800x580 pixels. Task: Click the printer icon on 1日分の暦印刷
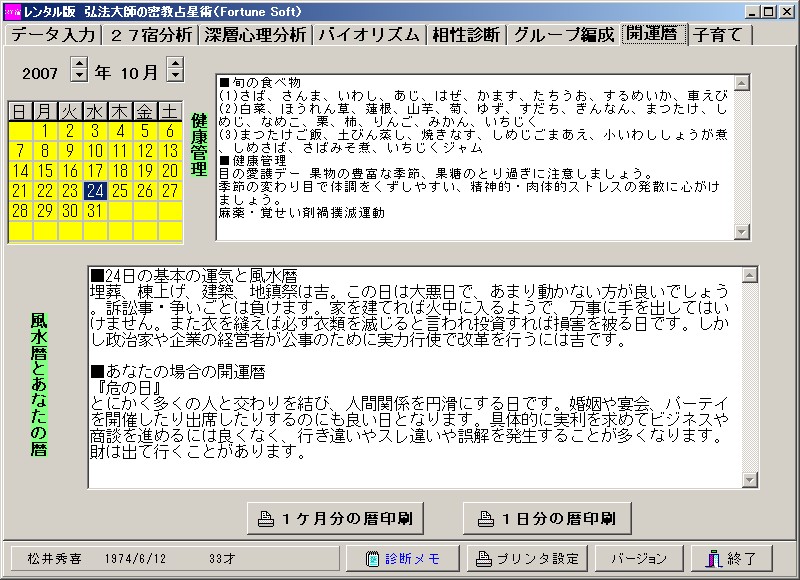(486, 519)
